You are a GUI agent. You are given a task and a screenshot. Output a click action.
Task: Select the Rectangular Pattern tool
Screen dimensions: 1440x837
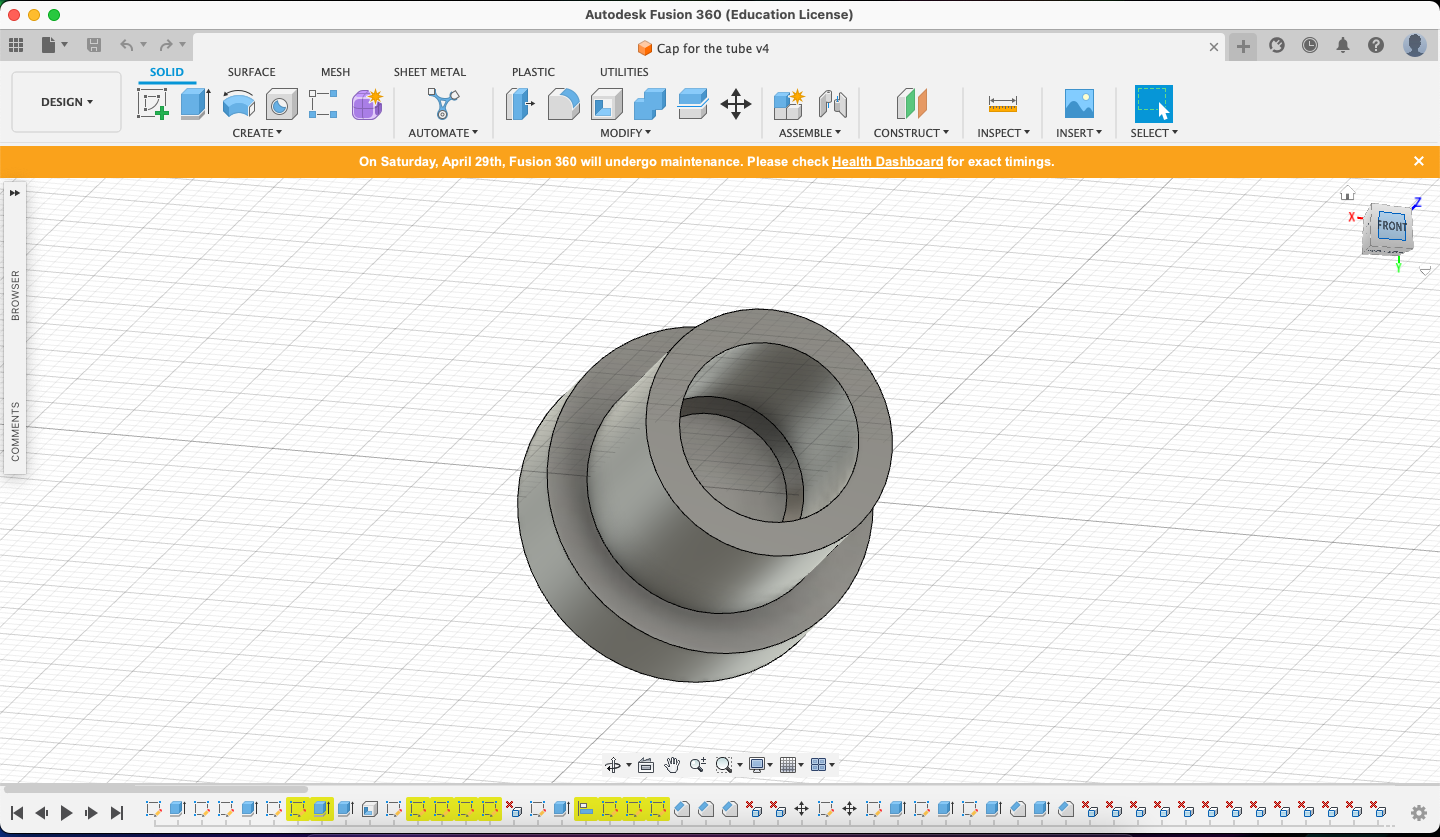coord(323,104)
